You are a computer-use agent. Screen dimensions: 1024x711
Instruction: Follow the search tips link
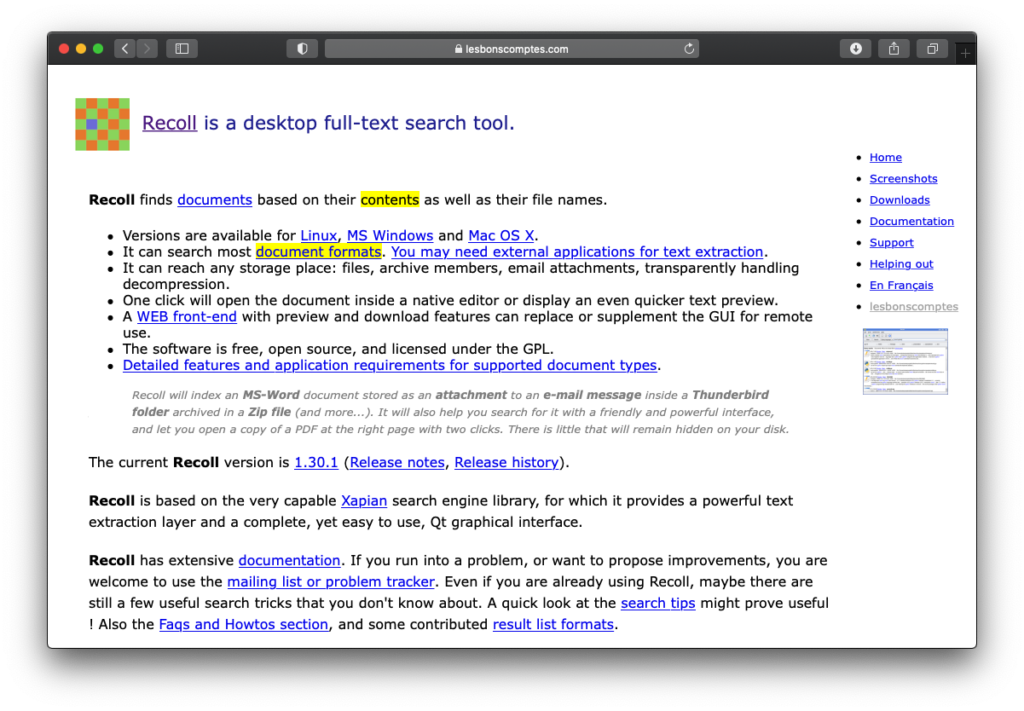pos(658,603)
